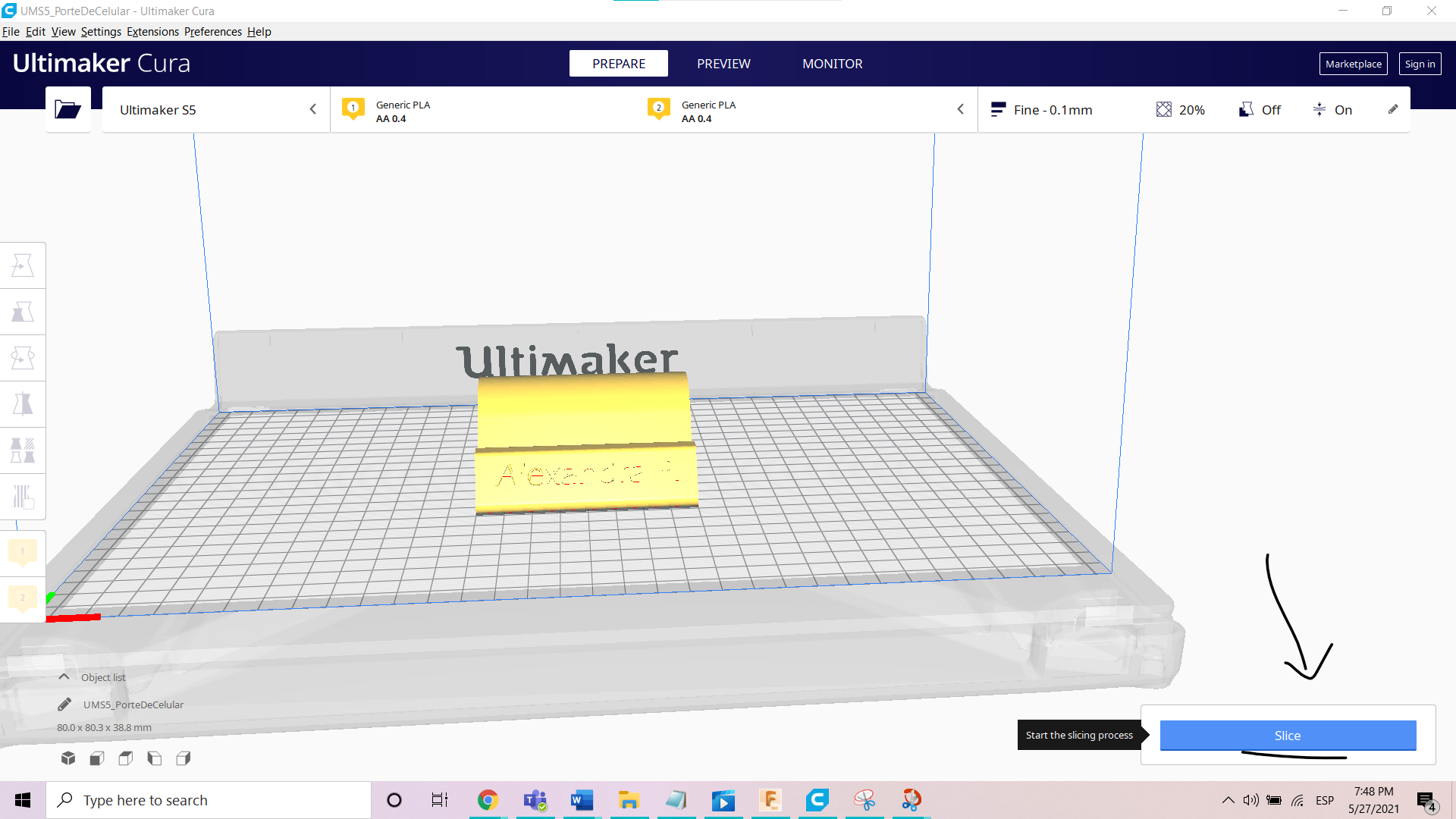Switch to top view cube icon

126,758
